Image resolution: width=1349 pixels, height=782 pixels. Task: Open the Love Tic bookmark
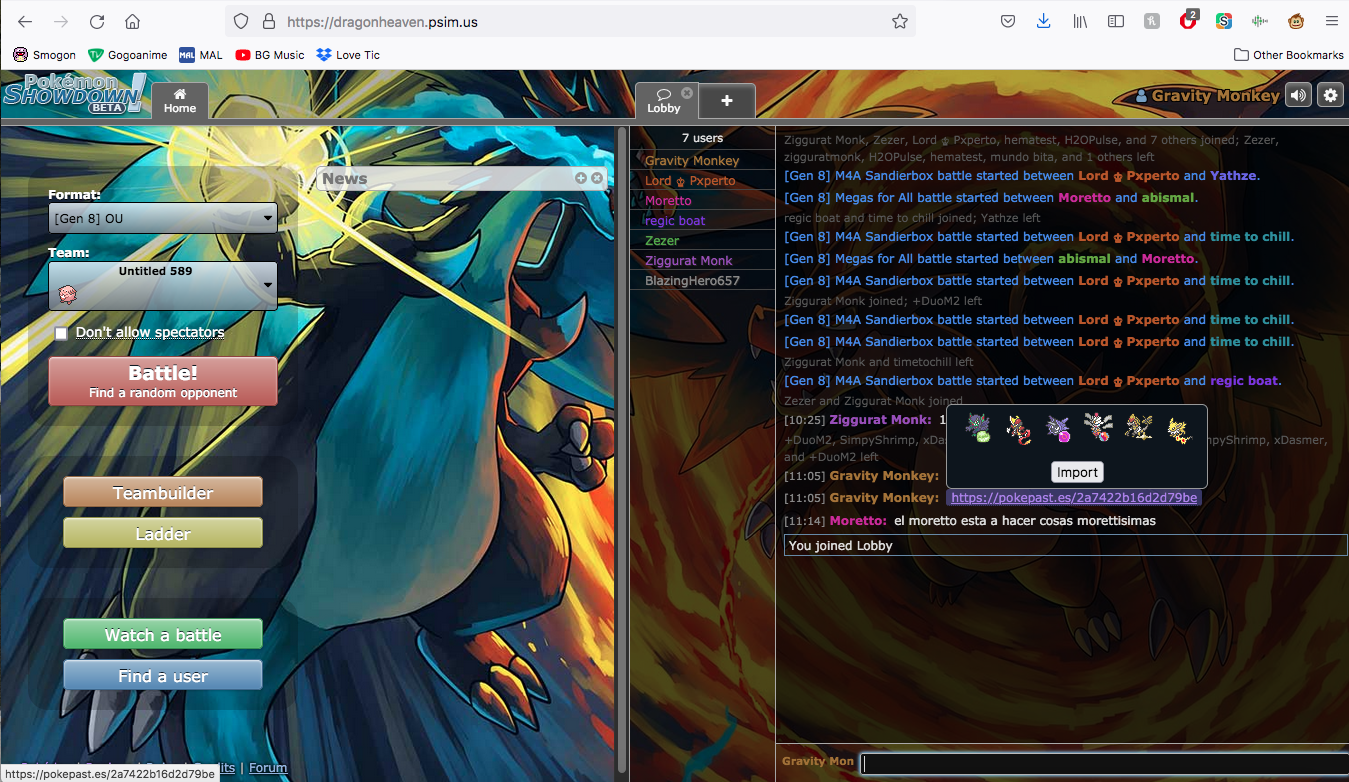click(348, 55)
